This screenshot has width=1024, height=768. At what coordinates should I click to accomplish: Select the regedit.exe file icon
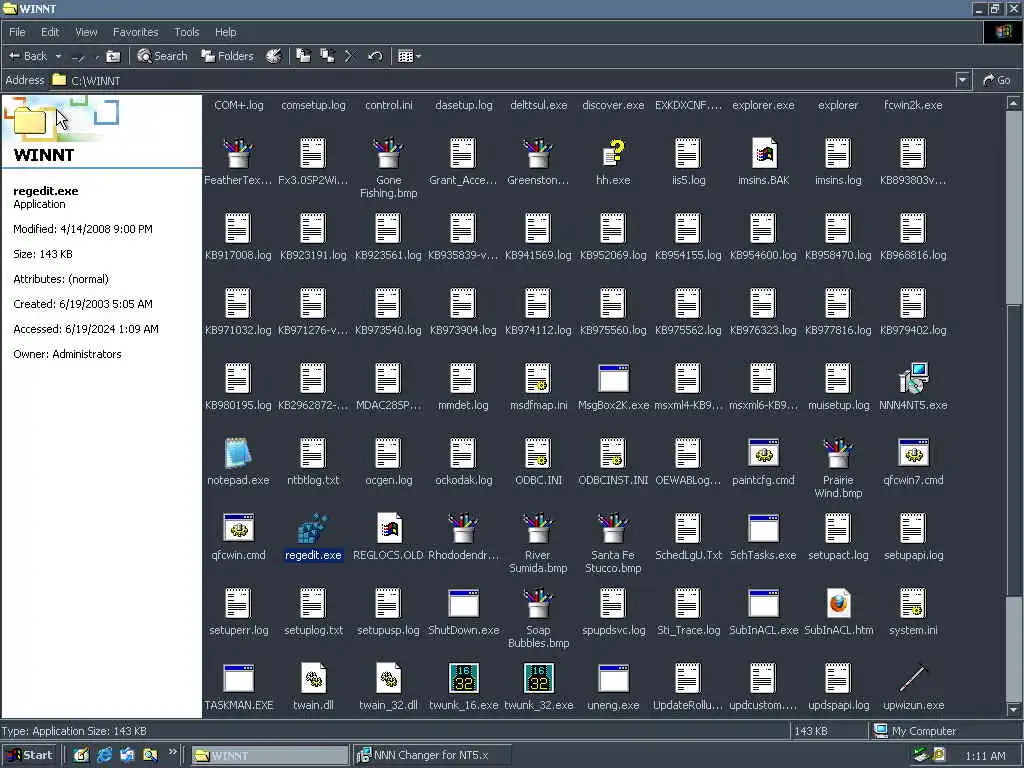click(313, 528)
